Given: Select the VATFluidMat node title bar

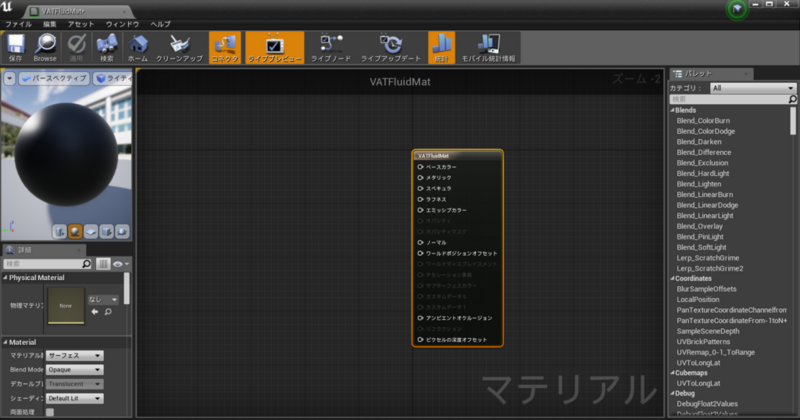Looking at the screenshot, I should click(x=458, y=156).
